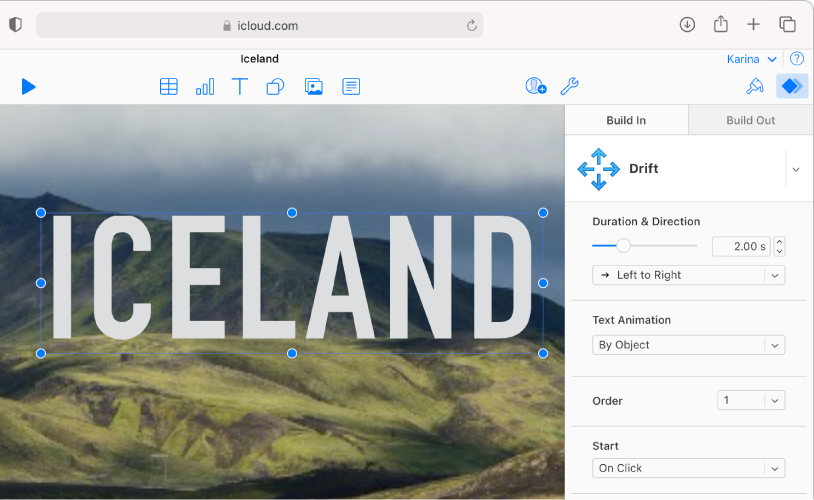Switch to the Build Out tab

[750, 120]
